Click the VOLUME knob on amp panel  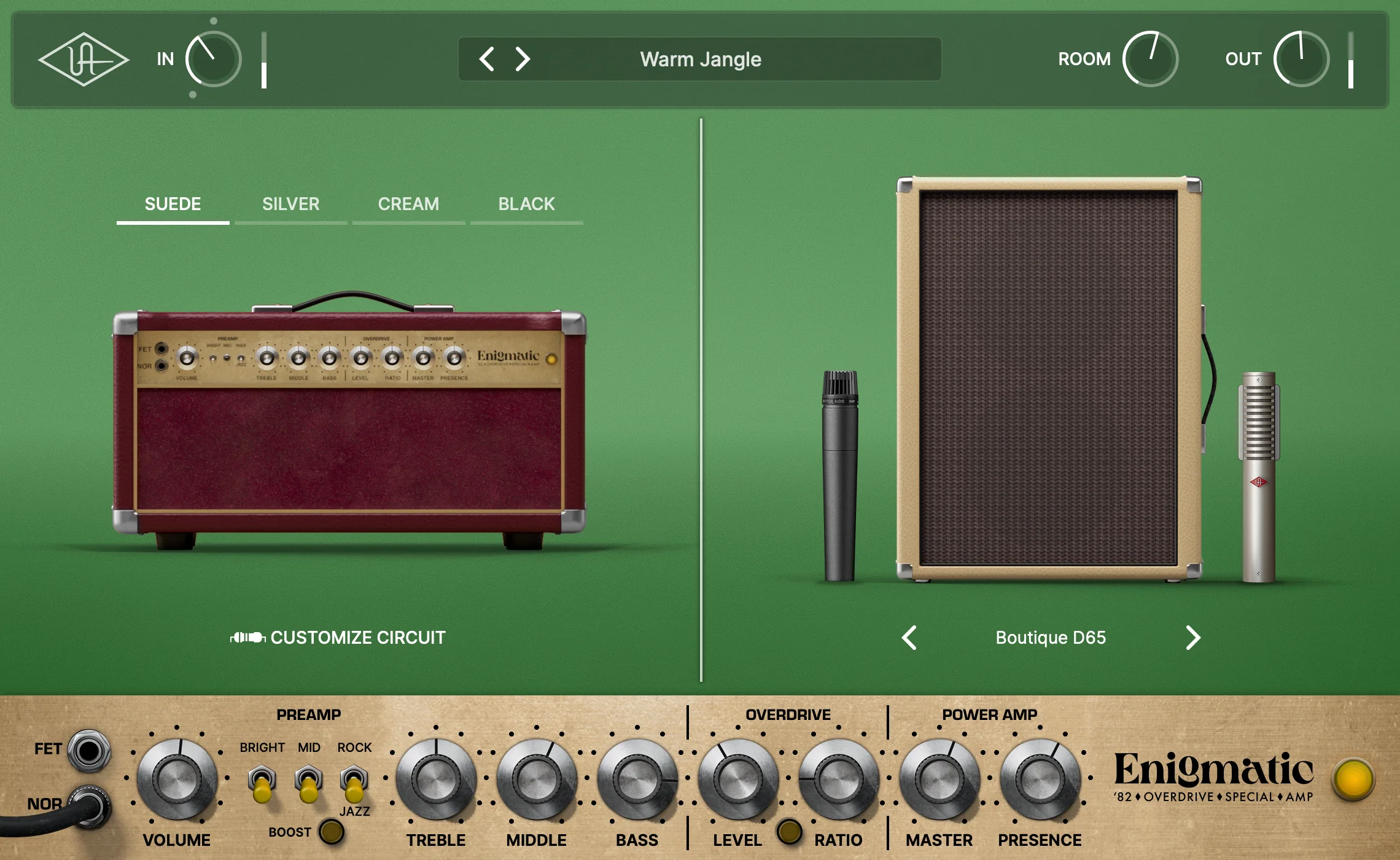[177, 779]
